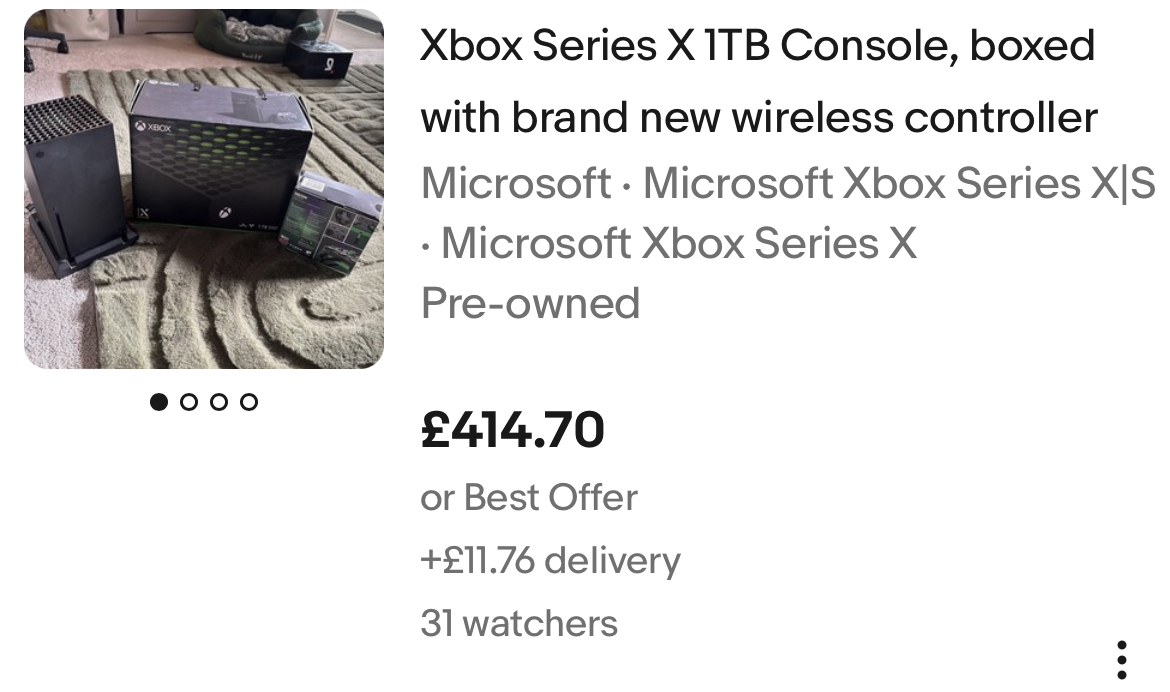This screenshot has width=1170, height=692.
Task: Click the XBOX logo on the retail box
Action: point(154,128)
